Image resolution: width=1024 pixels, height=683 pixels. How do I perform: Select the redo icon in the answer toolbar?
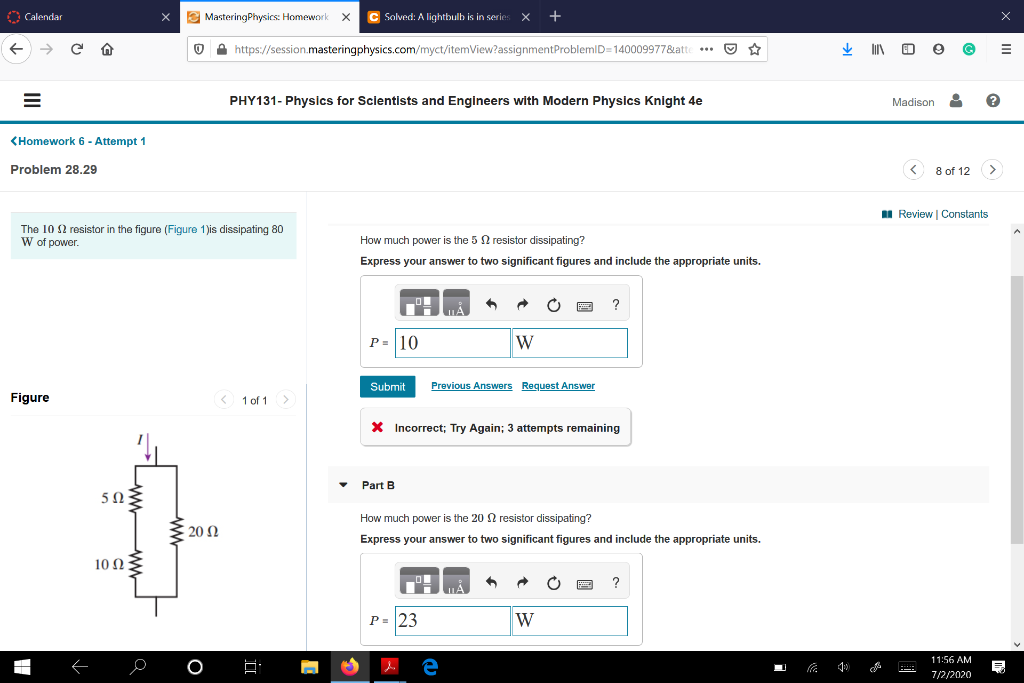pos(522,304)
